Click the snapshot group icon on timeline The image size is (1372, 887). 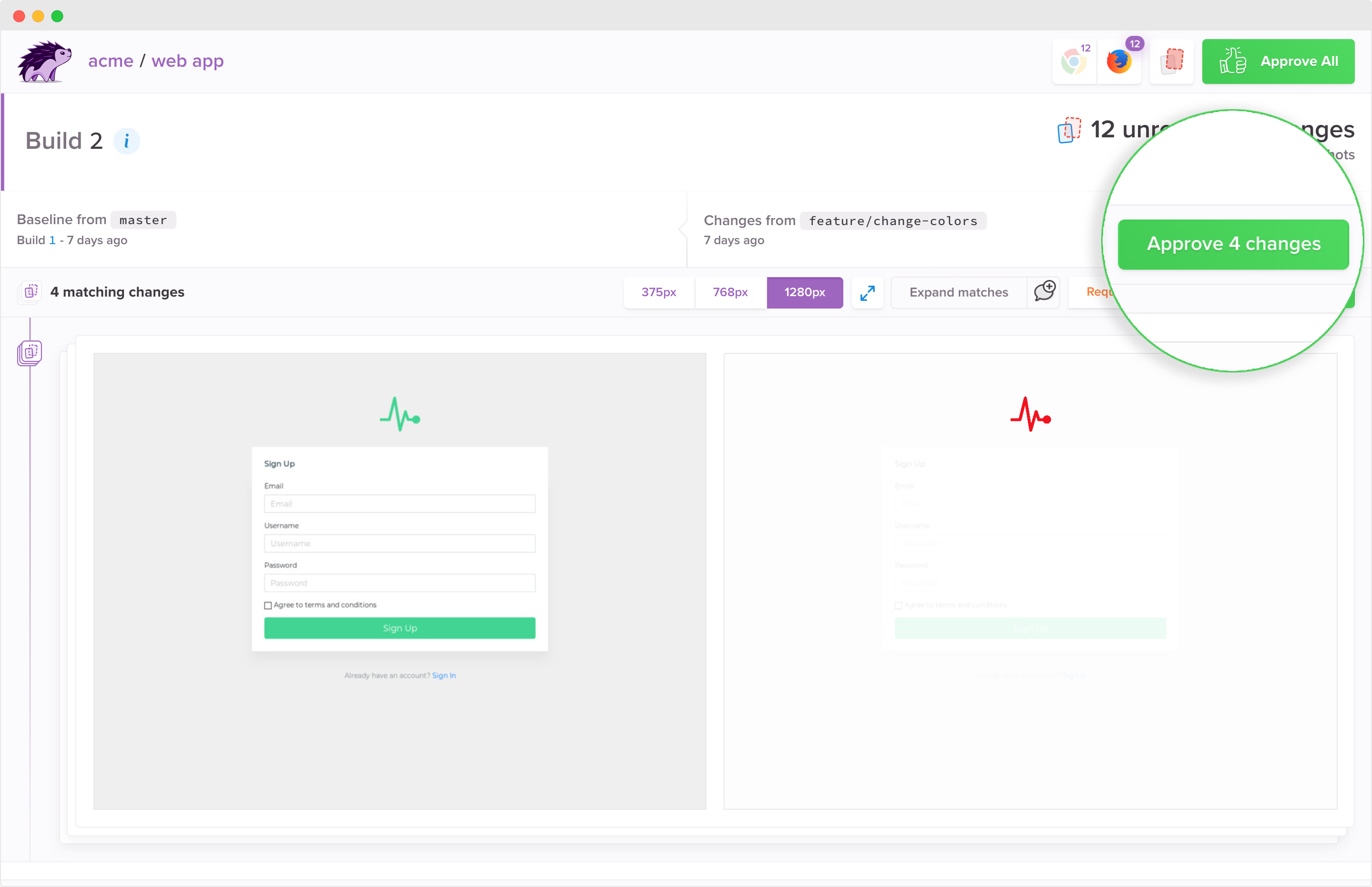click(x=30, y=352)
